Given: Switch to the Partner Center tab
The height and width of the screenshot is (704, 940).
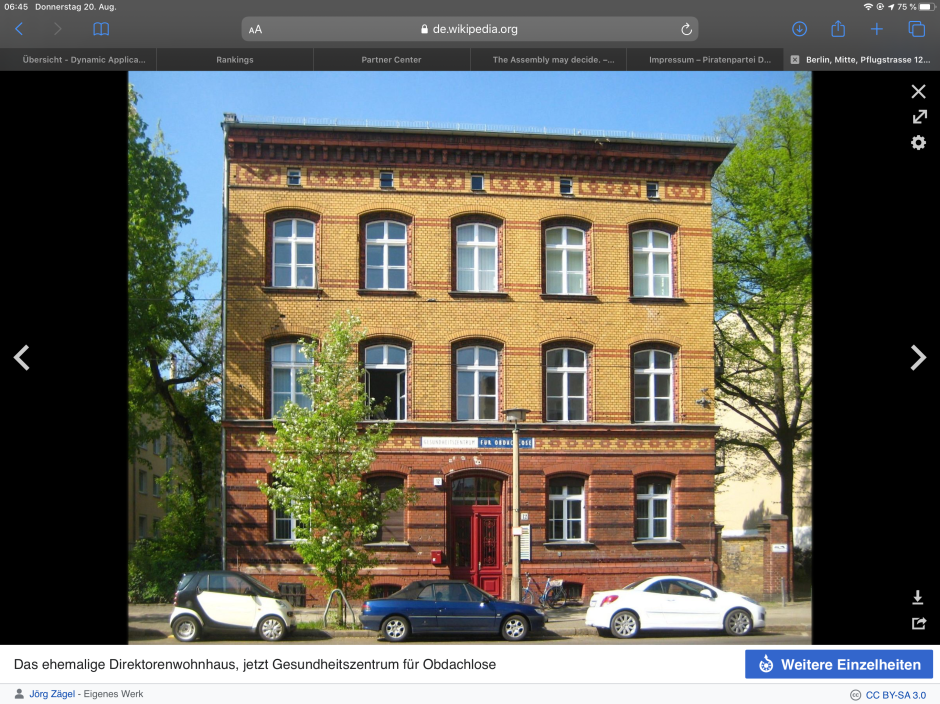Looking at the screenshot, I should tap(391, 60).
